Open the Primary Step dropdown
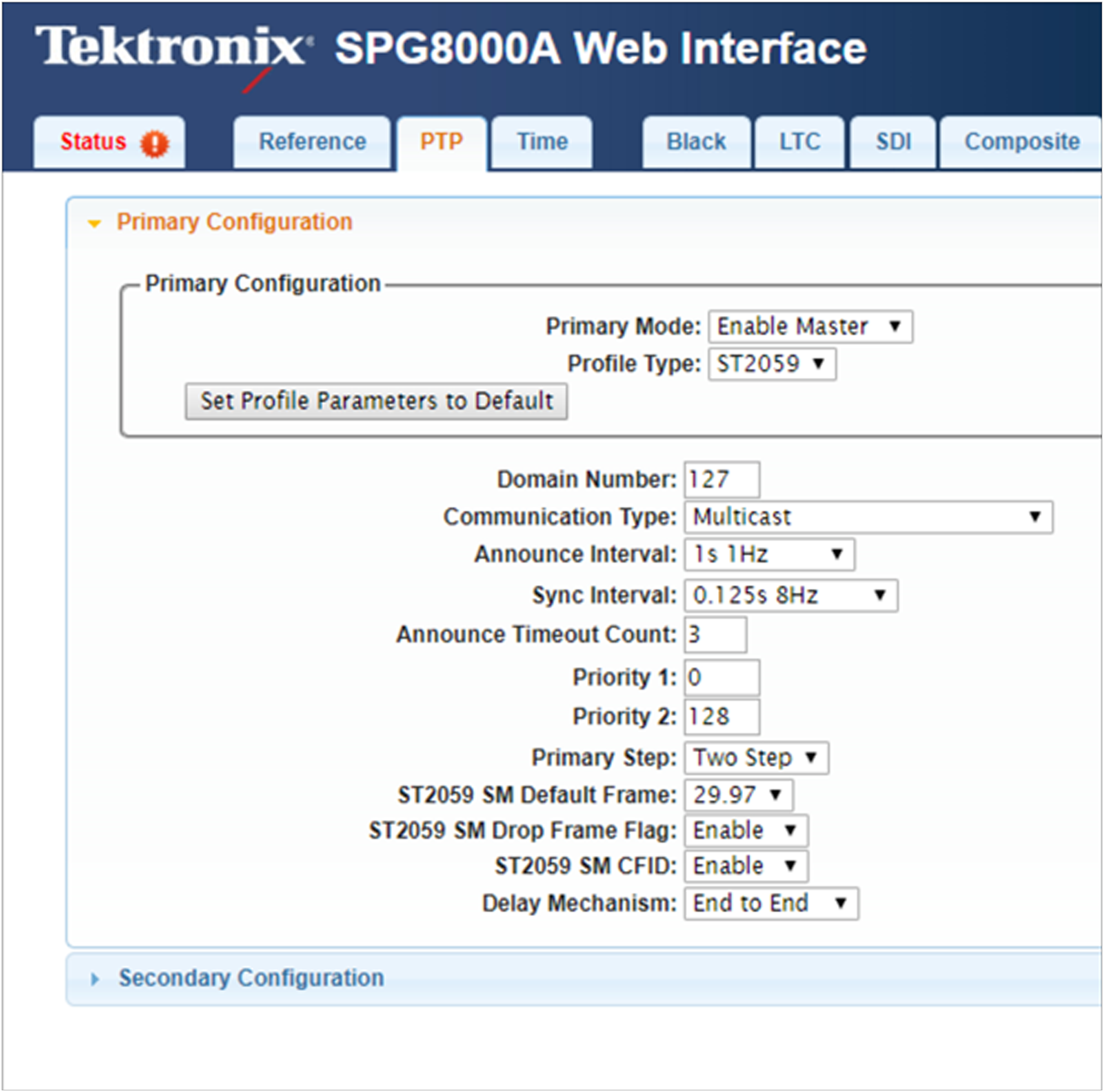 756,758
